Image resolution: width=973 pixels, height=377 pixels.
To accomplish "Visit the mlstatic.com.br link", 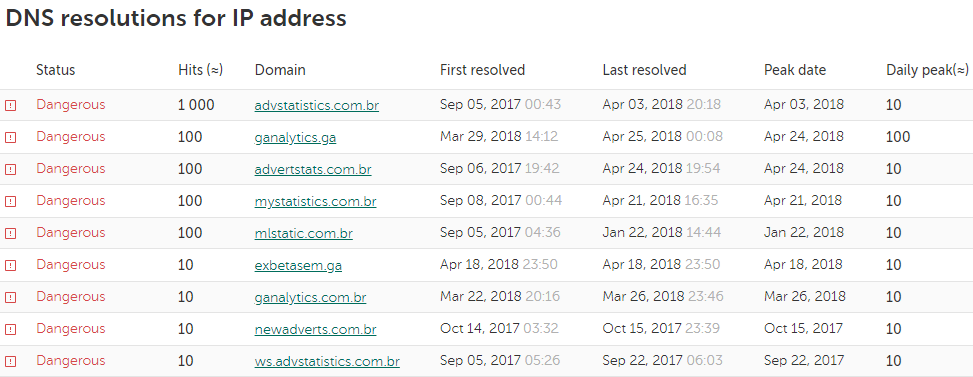I will coord(303,234).
